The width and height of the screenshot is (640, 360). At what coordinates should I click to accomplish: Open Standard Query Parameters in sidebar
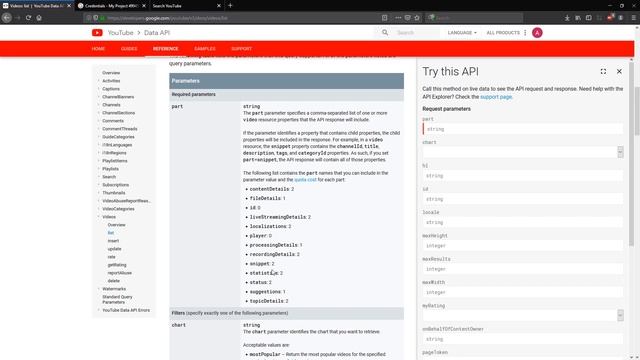tap(117, 300)
